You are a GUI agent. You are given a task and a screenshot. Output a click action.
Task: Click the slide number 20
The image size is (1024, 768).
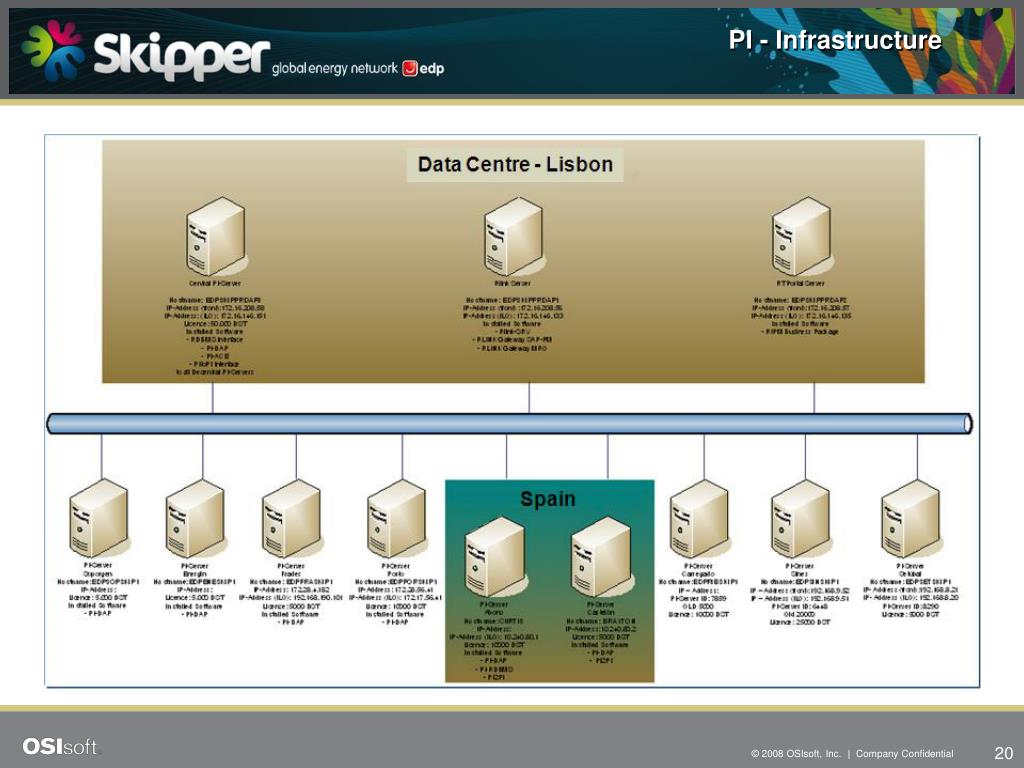point(1004,753)
